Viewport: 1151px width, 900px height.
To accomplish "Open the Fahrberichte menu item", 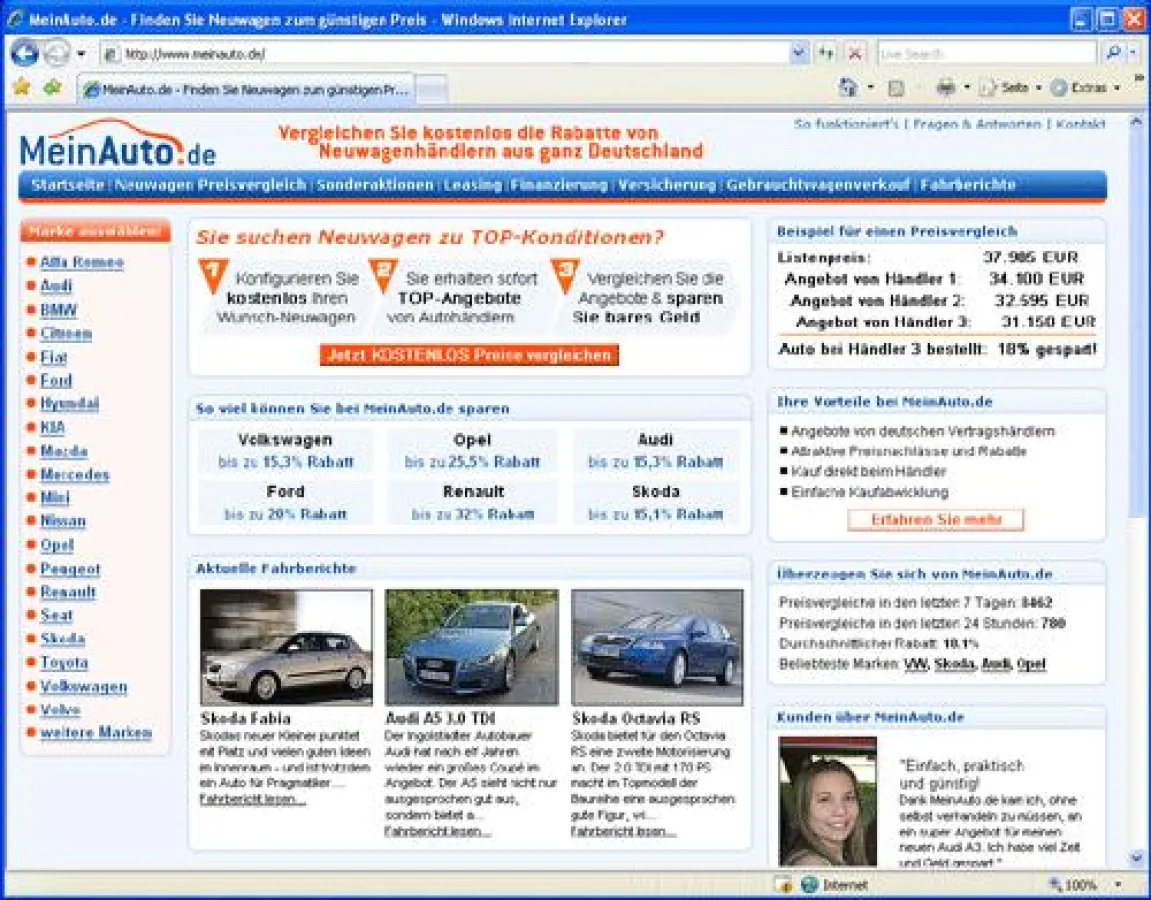I will (966, 184).
